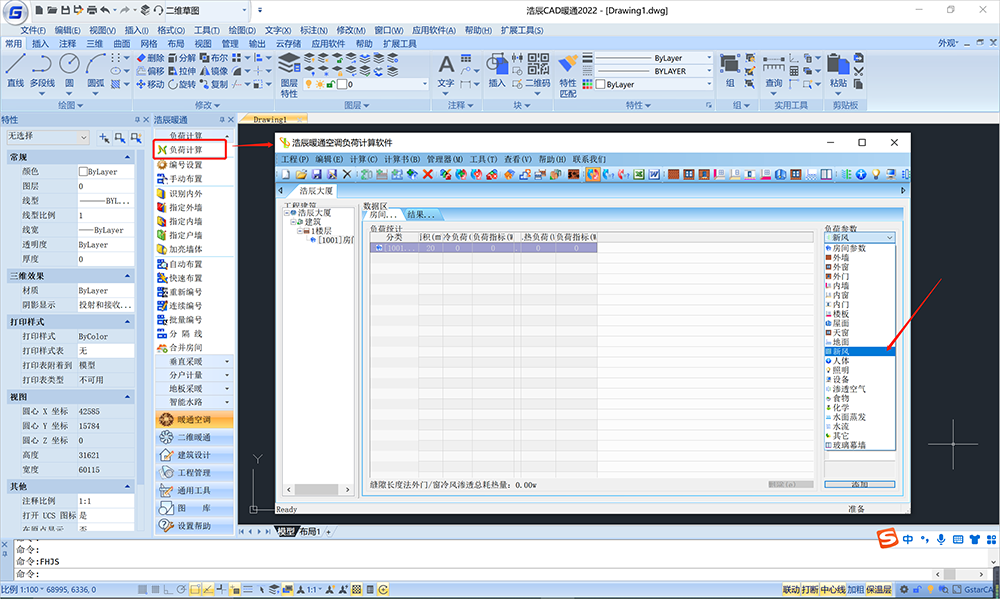Viewport: 1000px width, 599px height.
Task: Click the 移动 move tool
Action: click(150, 84)
